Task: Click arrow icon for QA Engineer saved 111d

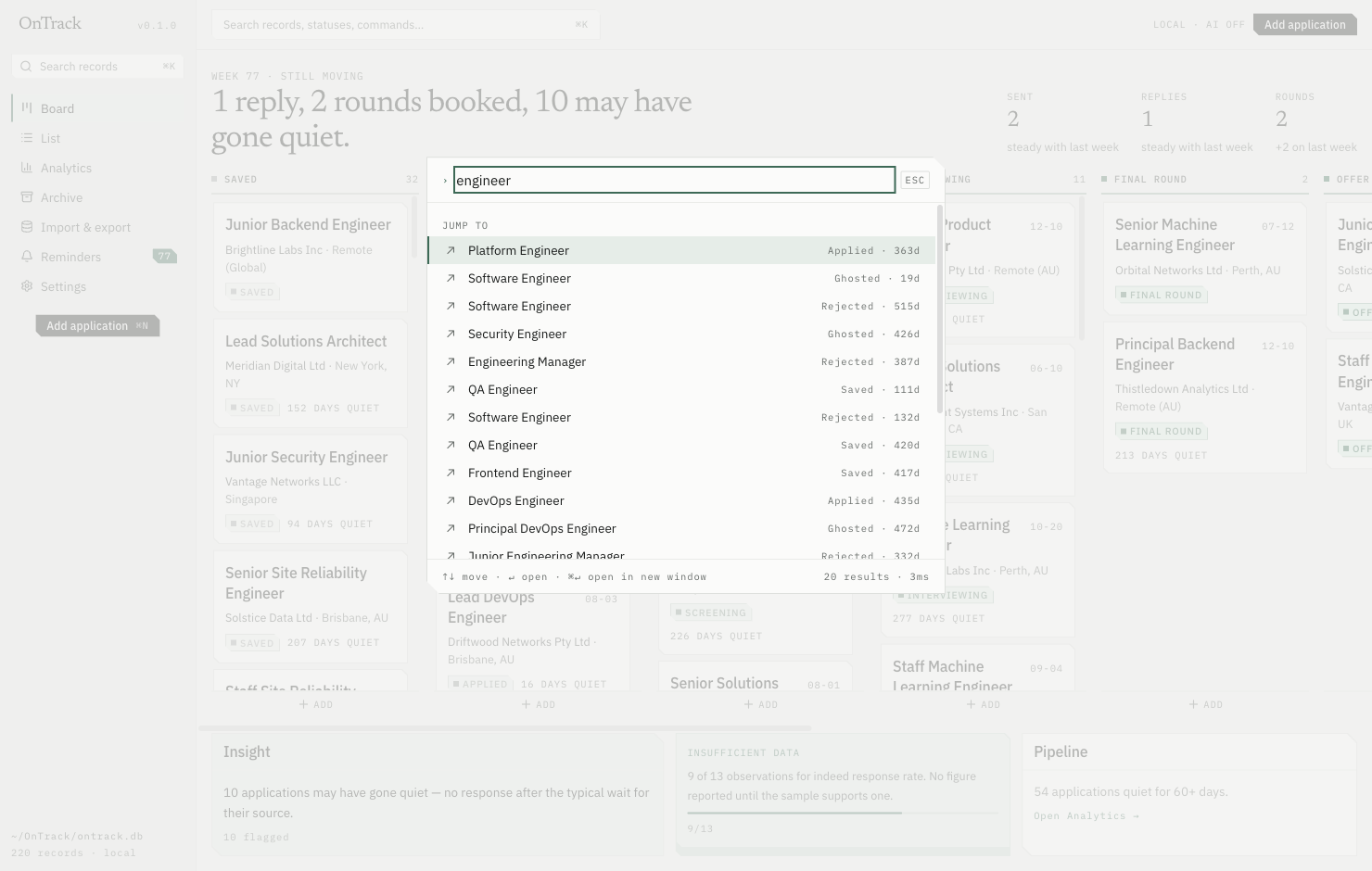Action: (x=451, y=389)
